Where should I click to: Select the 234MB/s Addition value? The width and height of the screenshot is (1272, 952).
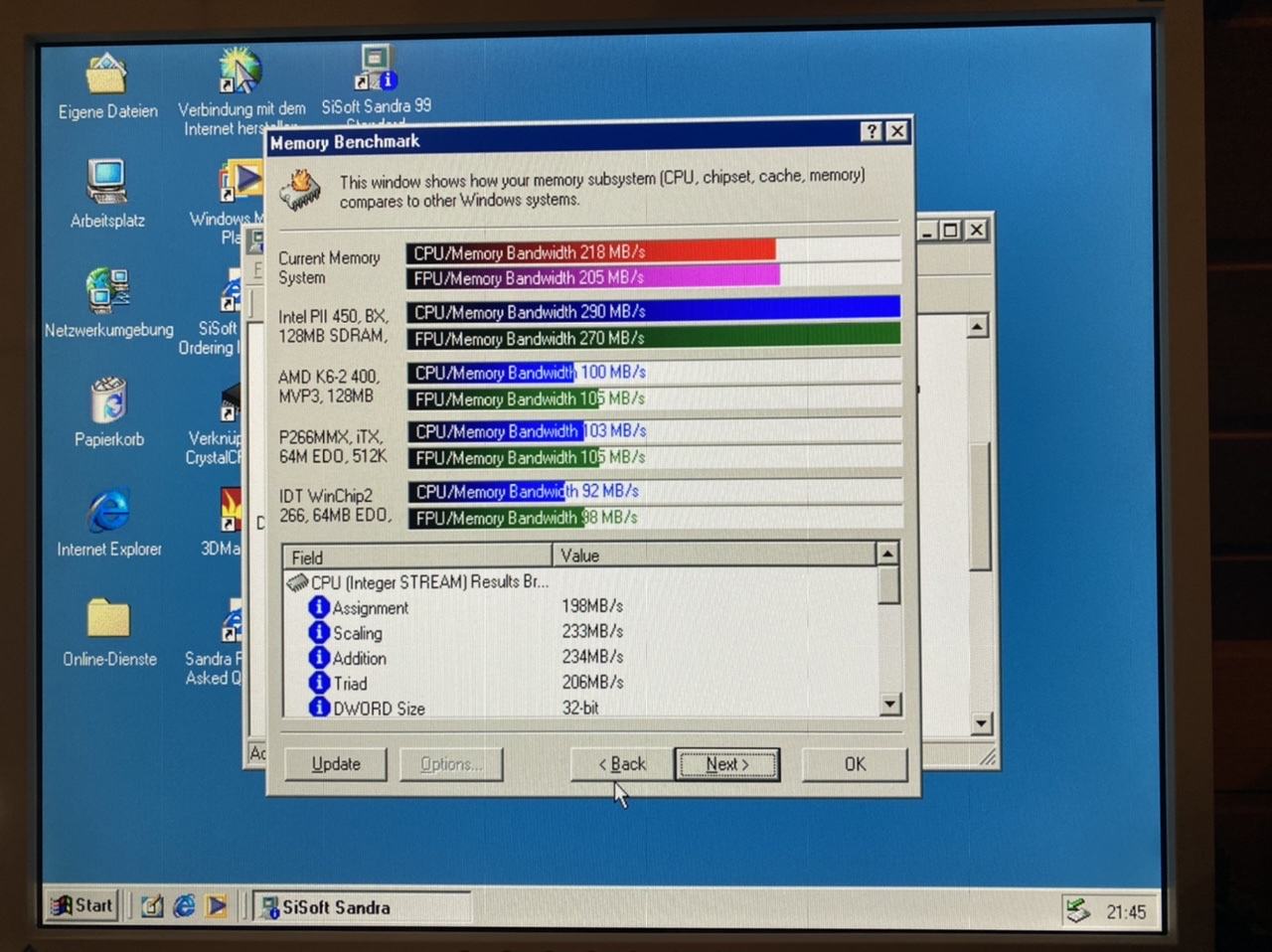(x=592, y=657)
